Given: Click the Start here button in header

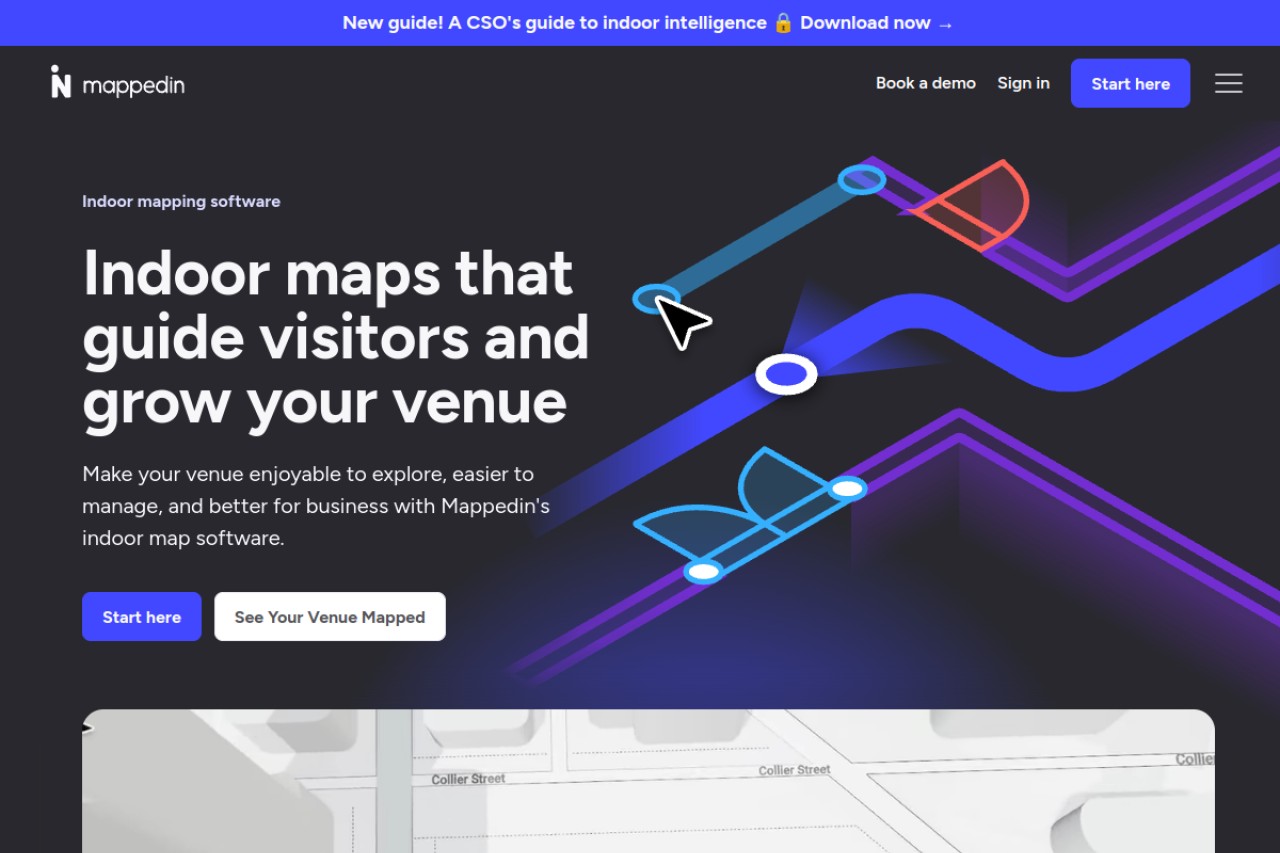Looking at the screenshot, I should coord(1130,84).
